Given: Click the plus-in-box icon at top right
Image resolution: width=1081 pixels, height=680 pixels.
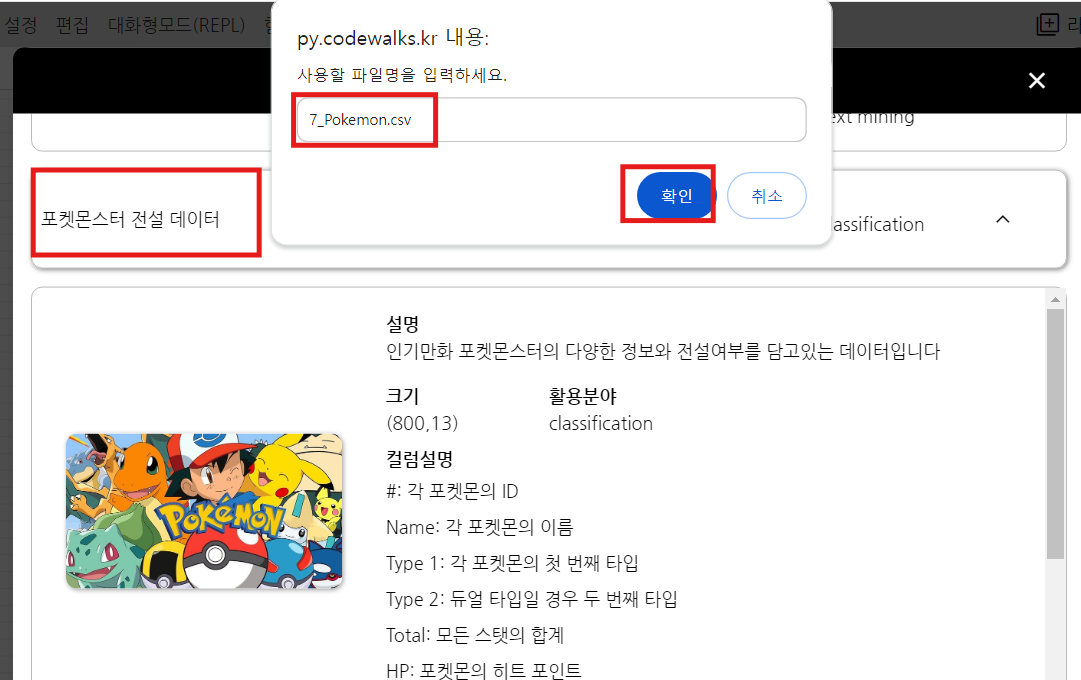Looking at the screenshot, I should (1047, 24).
